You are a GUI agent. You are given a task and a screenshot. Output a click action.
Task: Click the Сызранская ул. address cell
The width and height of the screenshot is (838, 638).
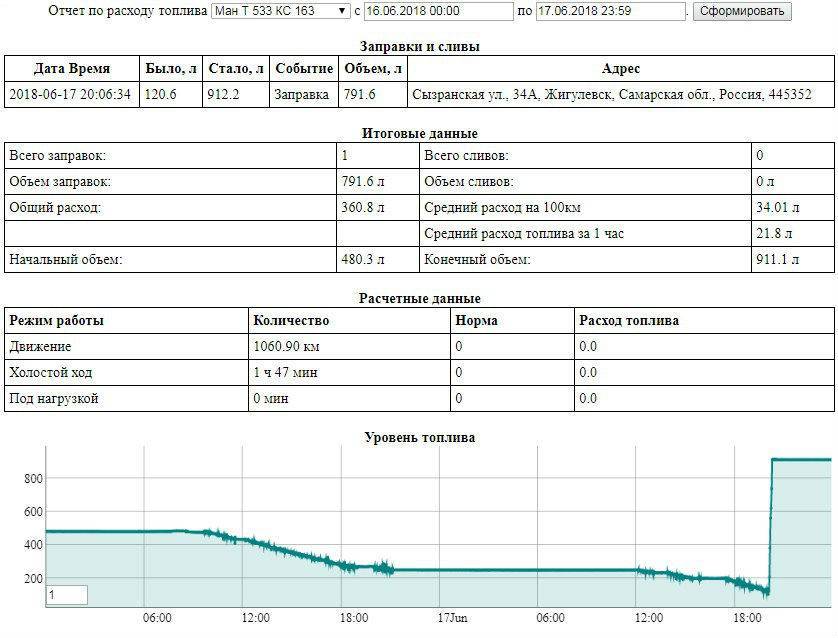pos(610,95)
